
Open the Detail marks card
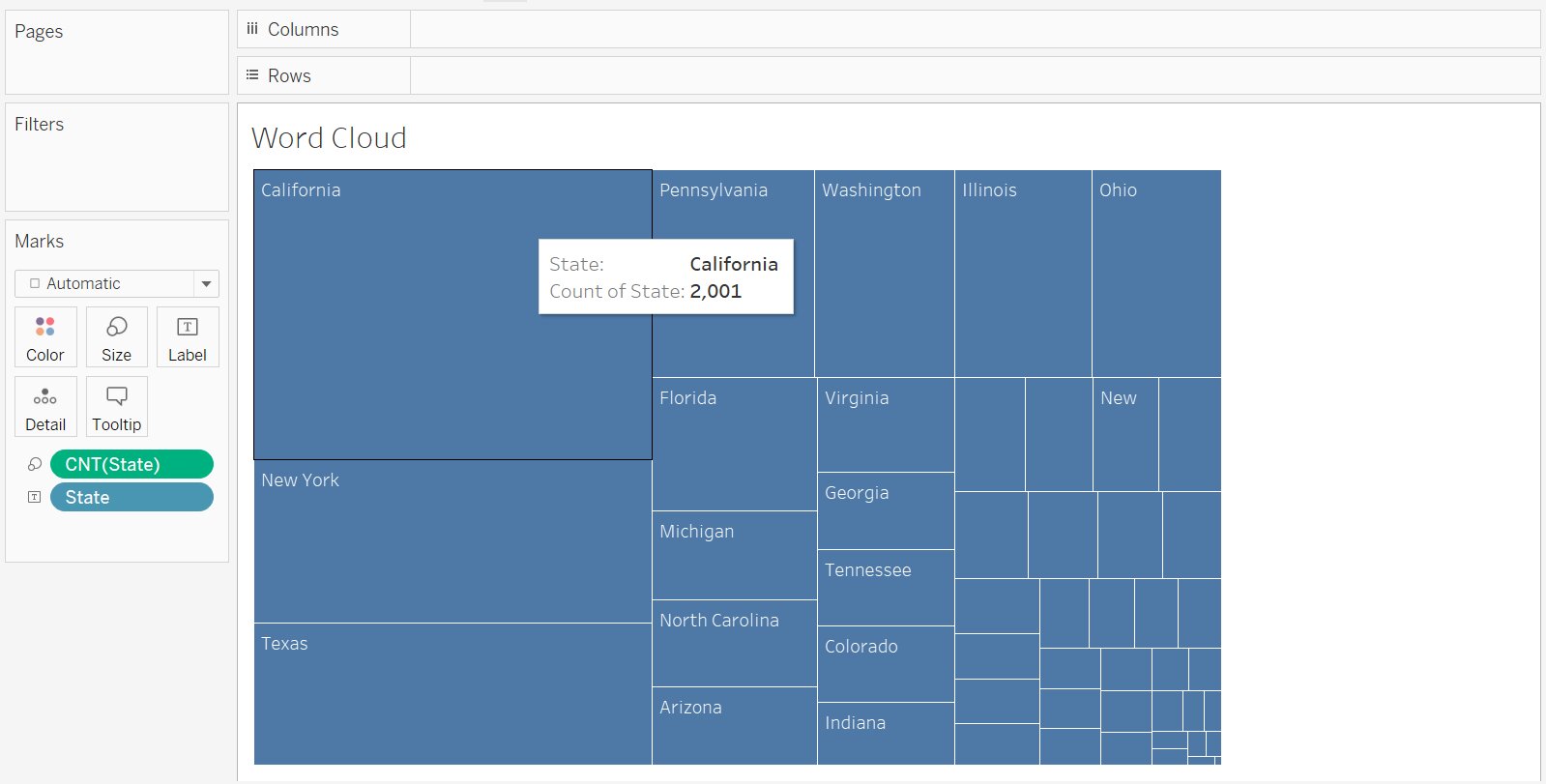pyautogui.click(x=45, y=407)
